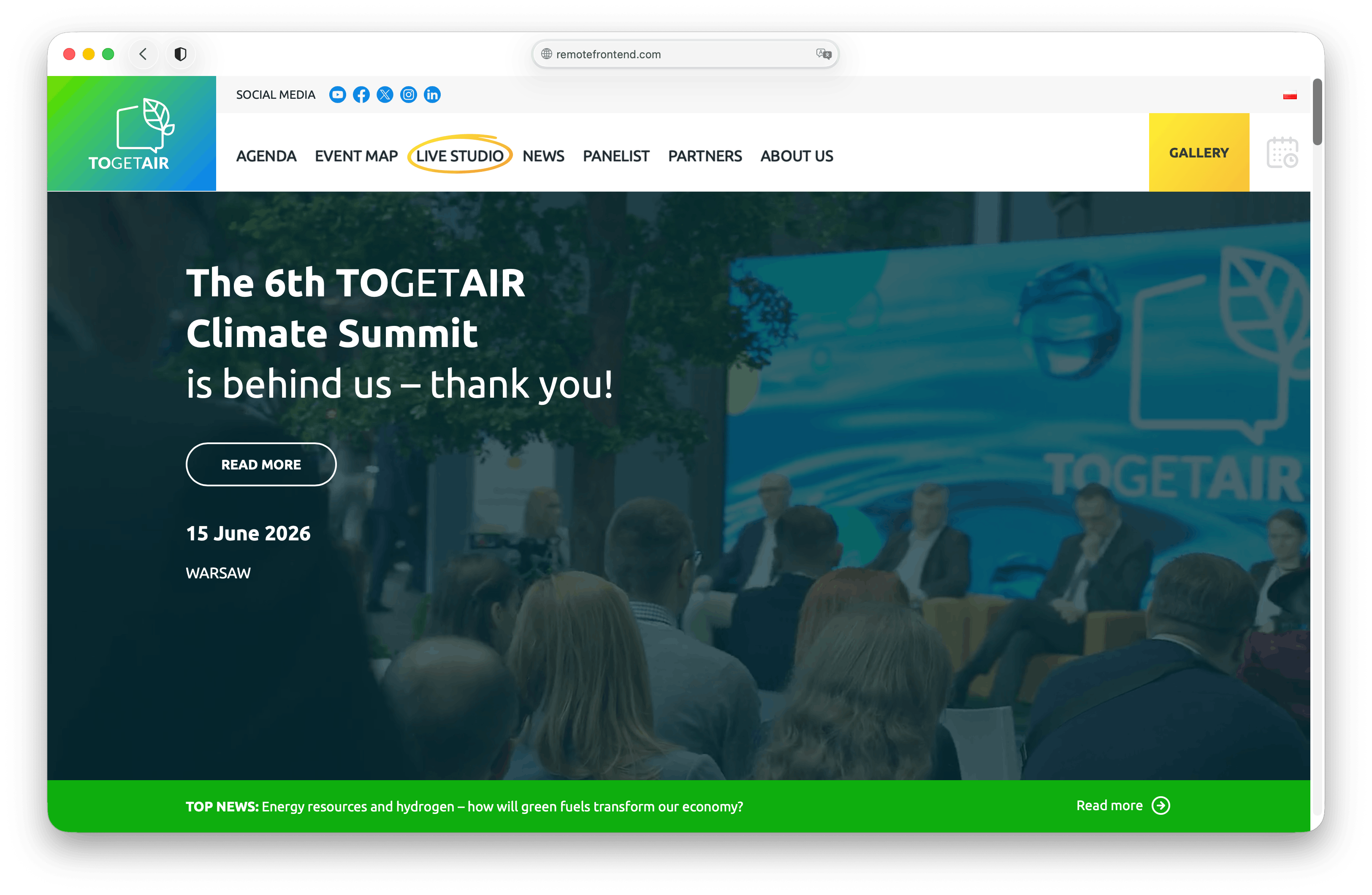
Task: Open the YouTube social media icon
Action: click(x=337, y=95)
